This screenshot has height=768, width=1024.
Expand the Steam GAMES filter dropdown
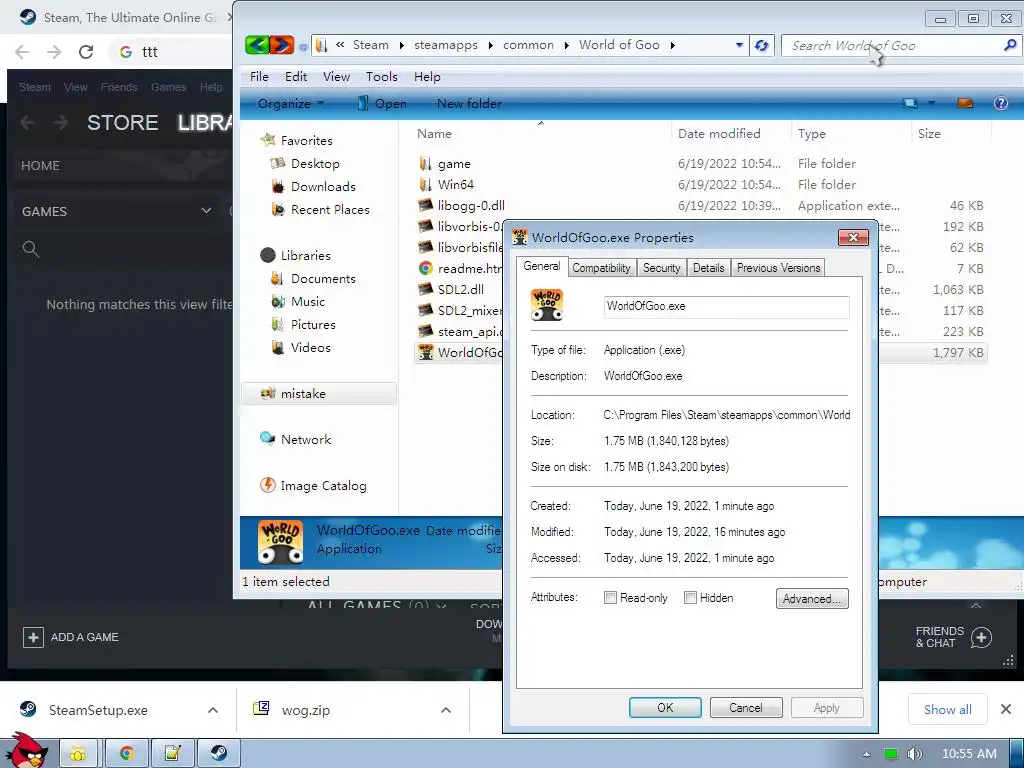pyautogui.click(x=206, y=210)
